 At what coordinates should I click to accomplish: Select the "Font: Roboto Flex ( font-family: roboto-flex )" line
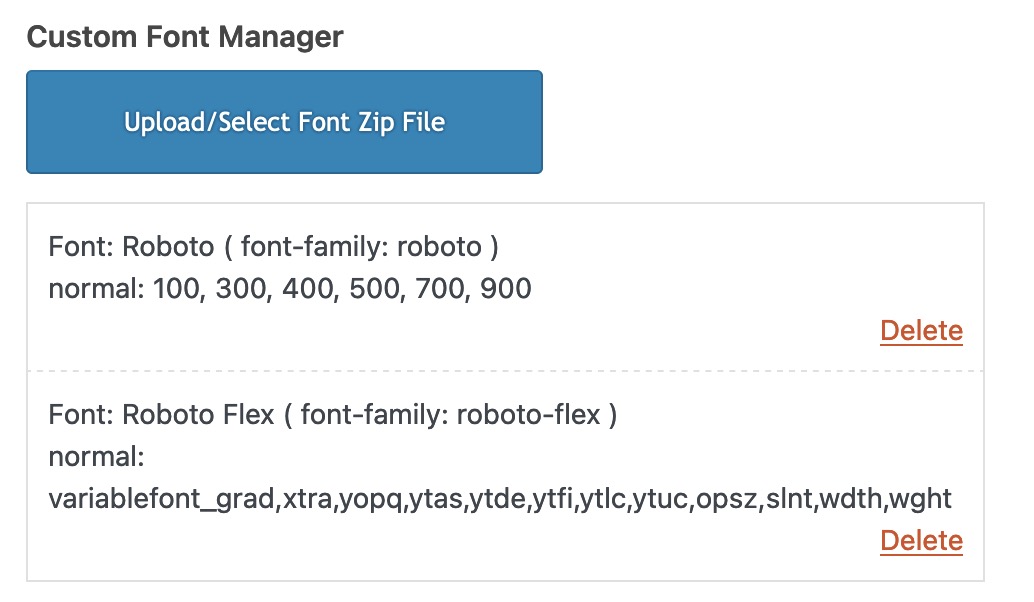[x=332, y=415]
